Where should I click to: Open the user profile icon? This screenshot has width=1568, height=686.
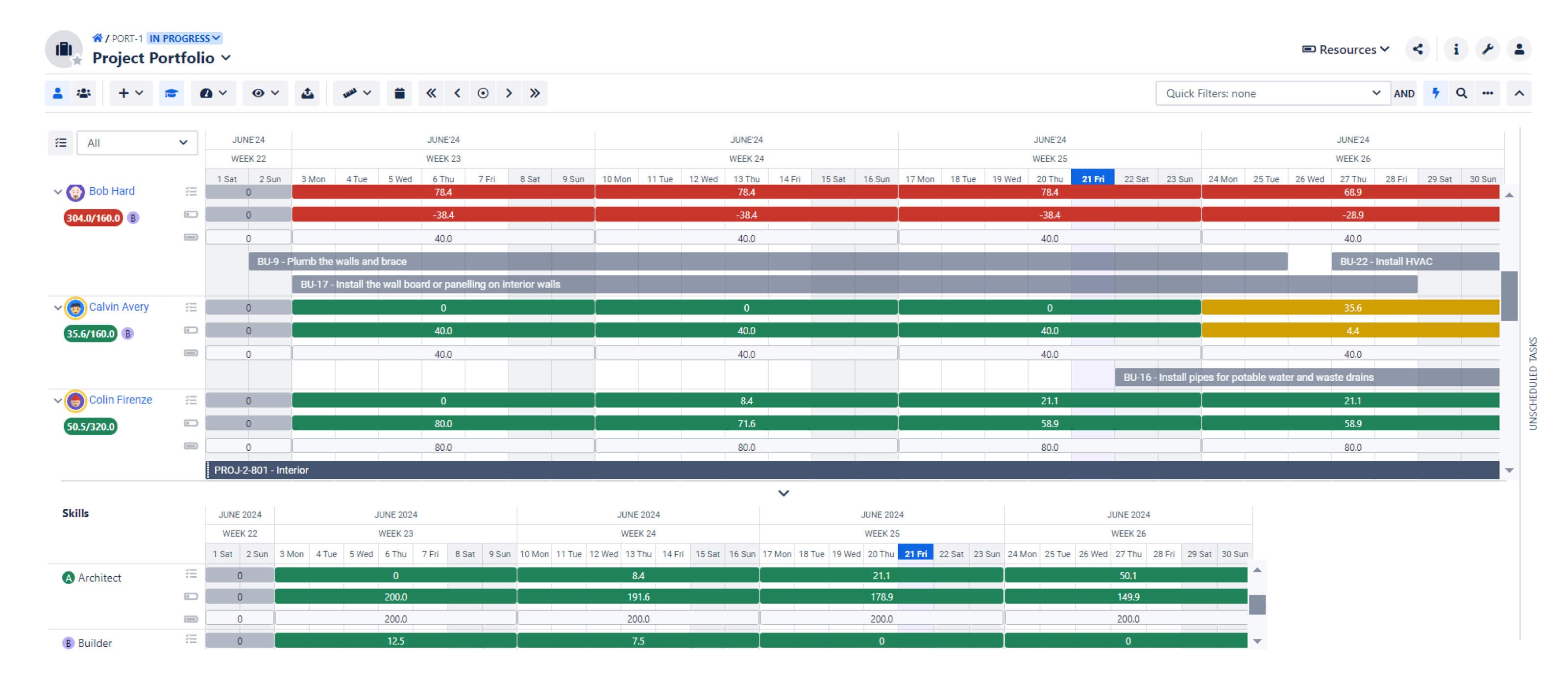point(1519,49)
